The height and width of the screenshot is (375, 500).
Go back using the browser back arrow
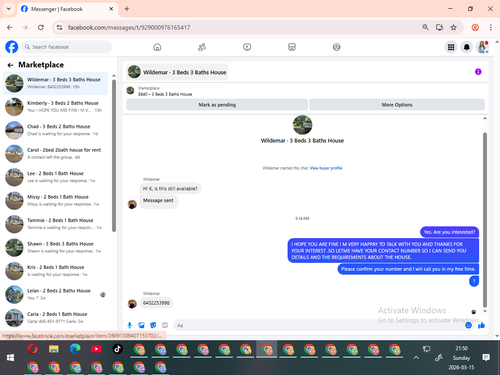click(10, 27)
